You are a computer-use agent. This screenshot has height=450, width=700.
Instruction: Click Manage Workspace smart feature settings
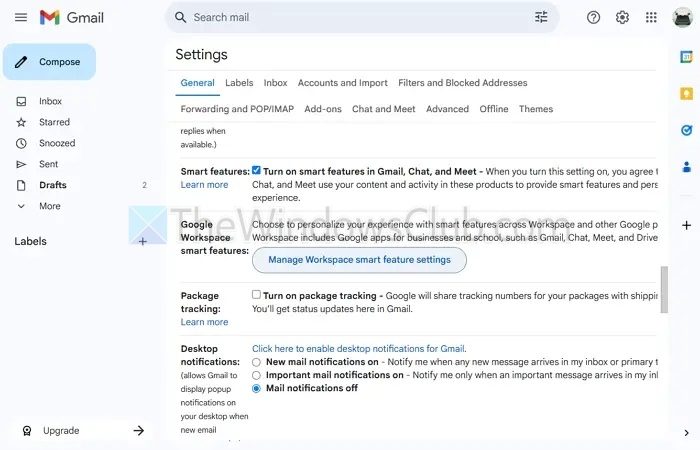[x=359, y=260]
